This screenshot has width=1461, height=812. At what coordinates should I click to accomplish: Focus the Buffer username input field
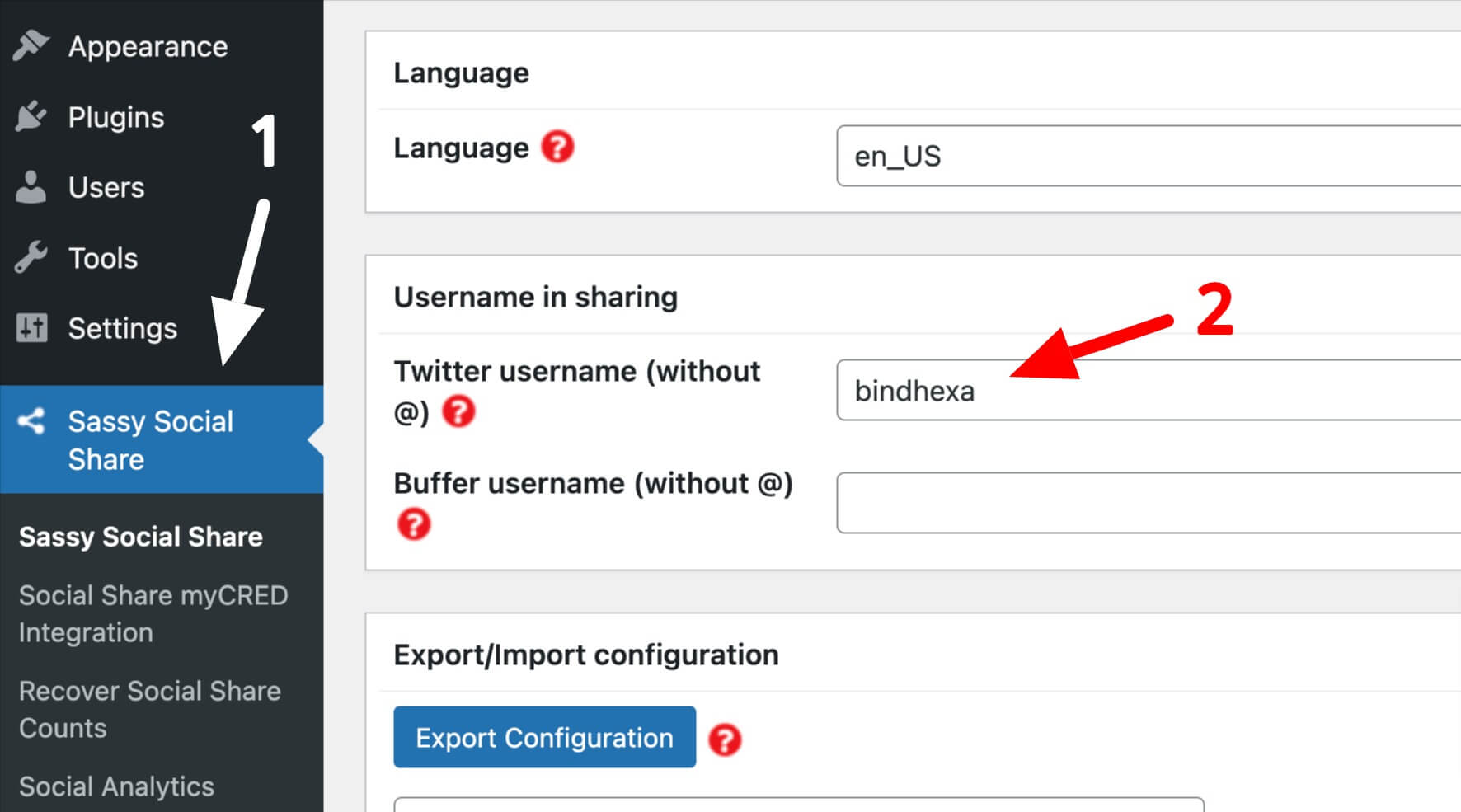point(1149,503)
